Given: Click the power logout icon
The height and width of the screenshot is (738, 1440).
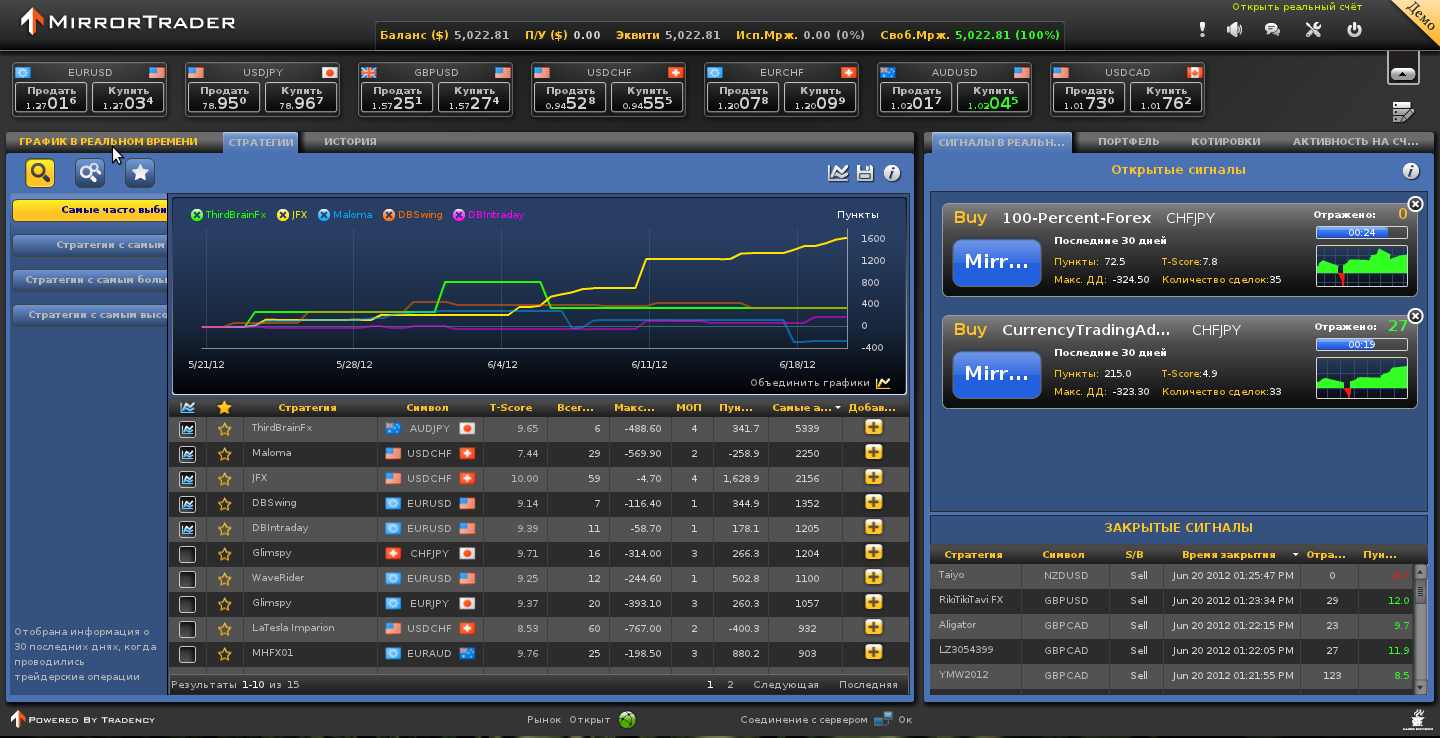Looking at the screenshot, I should 1354,30.
